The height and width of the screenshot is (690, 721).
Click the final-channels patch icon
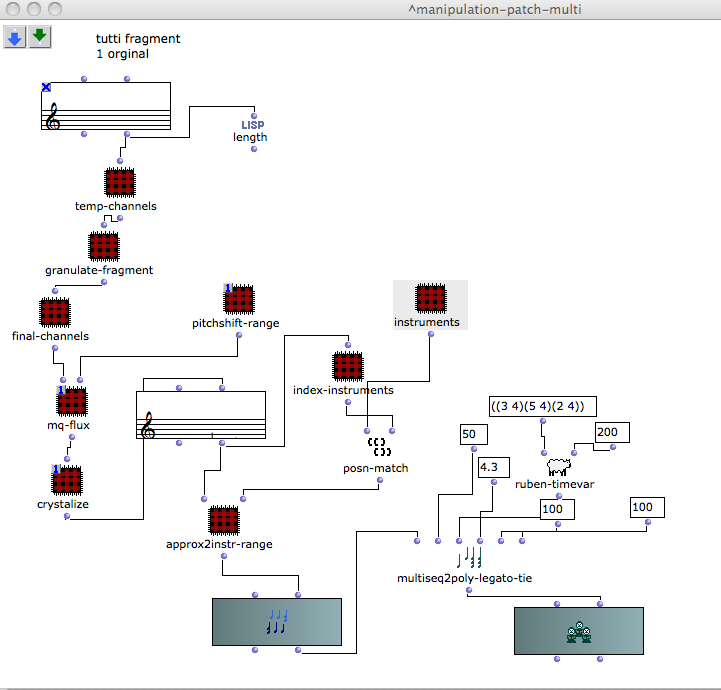(x=54, y=312)
